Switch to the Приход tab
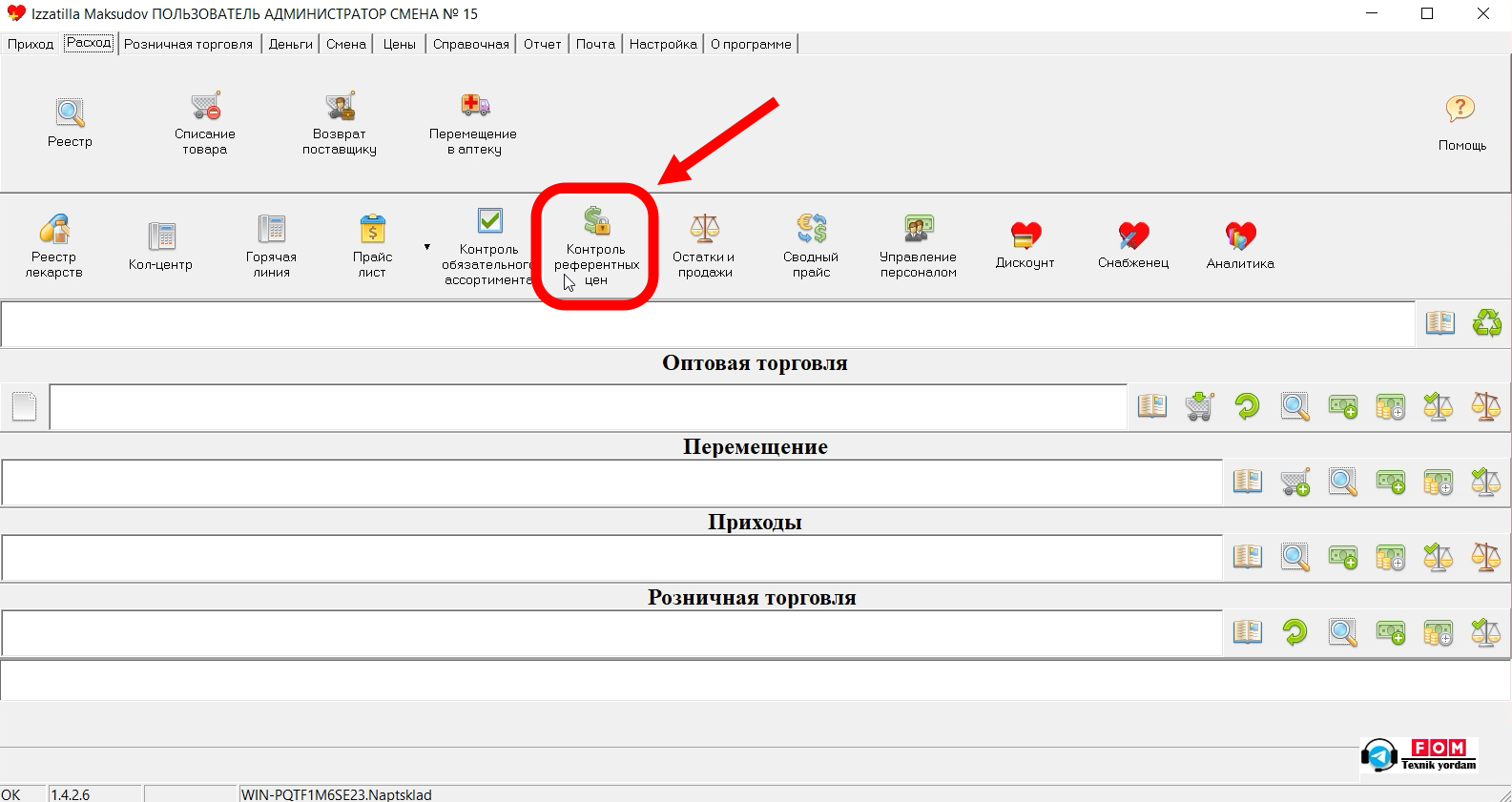 [x=31, y=44]
